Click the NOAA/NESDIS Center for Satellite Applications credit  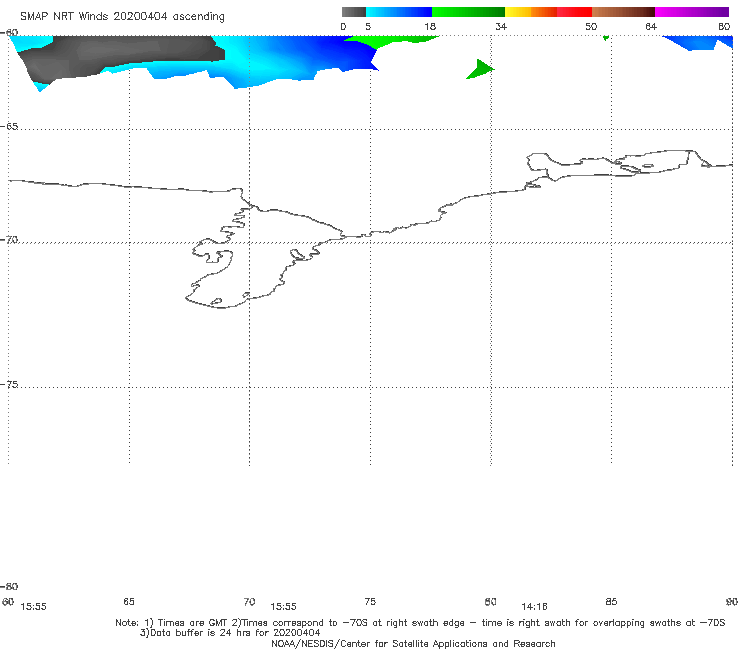coord(413,643)
